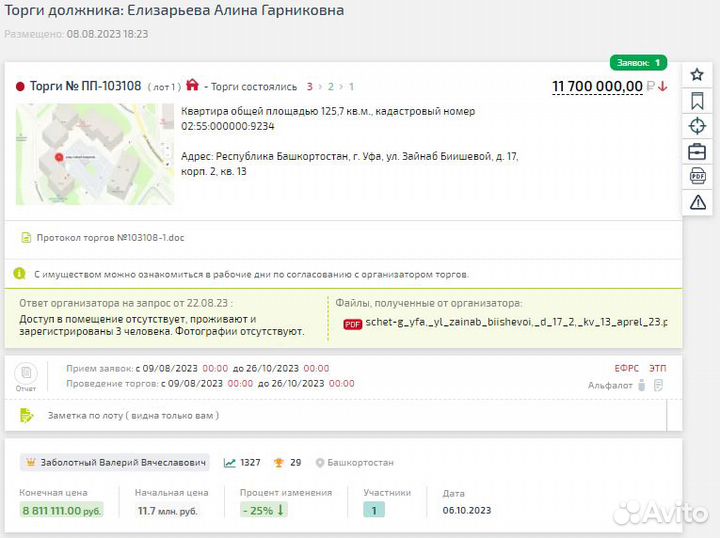This screenshot has width=720, height=538.
Task: Open the ЭТП link
Action: pyautogui.click(x=658, y=368)
